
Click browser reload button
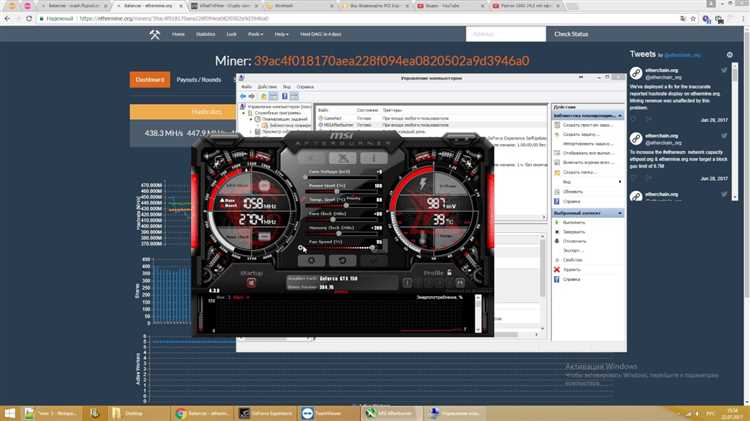pyautogui.click(x=29, y=19)
